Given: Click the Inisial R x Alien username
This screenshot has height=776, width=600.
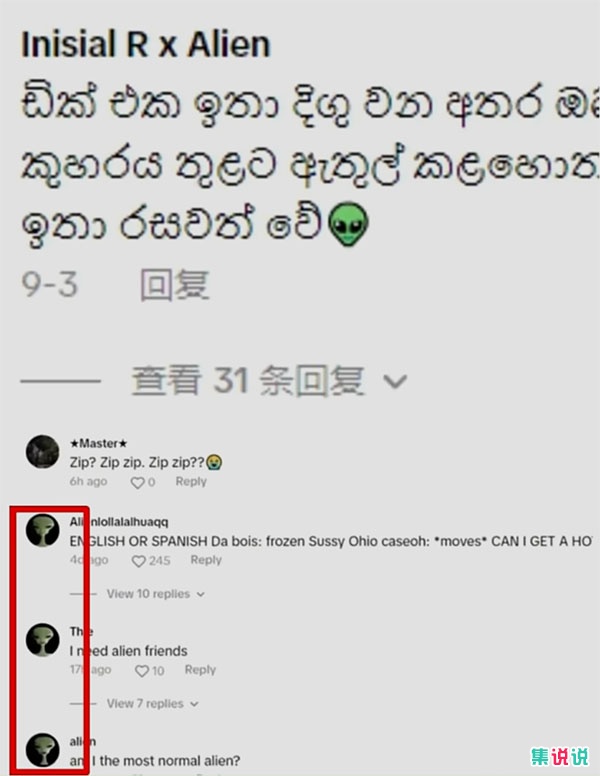Looking at the screenshot, I should (146, 45).
